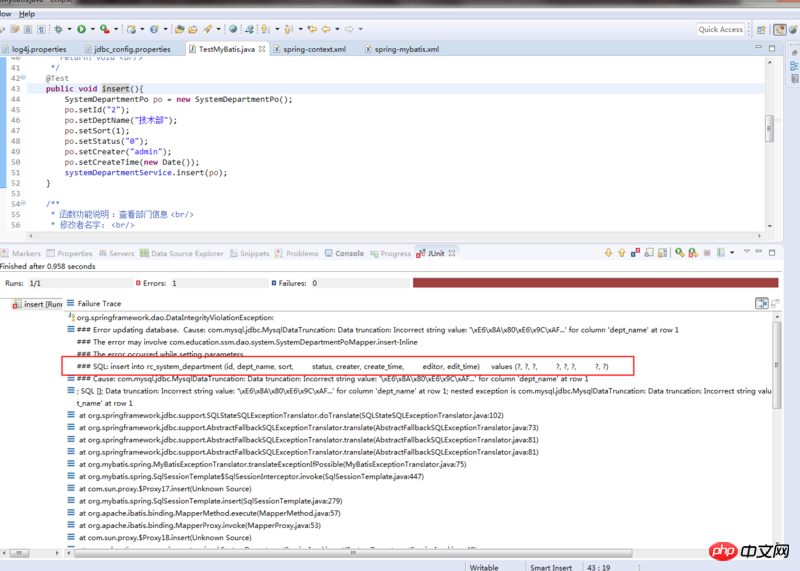Close the TestMyBatis.java editor tab

pyautogui.click(x=262, y=49)
